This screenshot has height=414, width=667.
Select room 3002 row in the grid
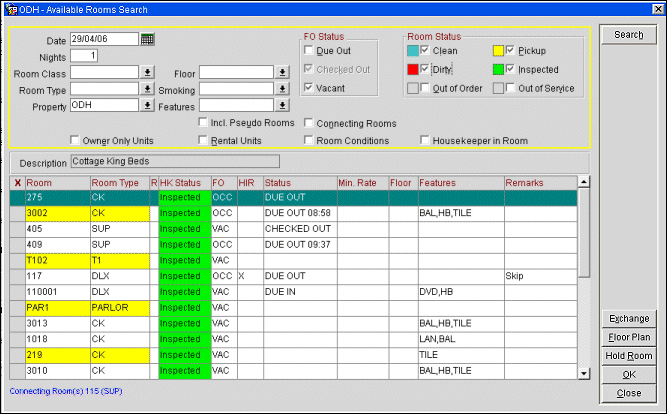pos(57,213)
